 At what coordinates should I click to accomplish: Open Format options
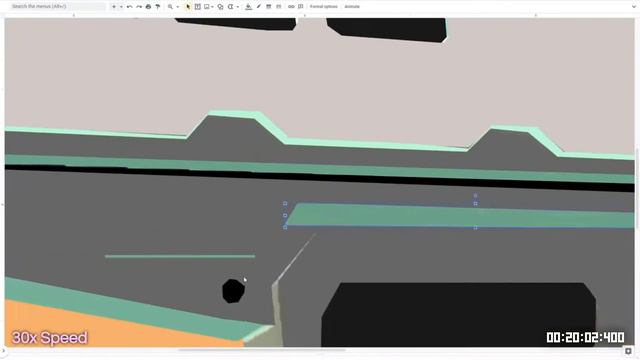click(324, 7)
